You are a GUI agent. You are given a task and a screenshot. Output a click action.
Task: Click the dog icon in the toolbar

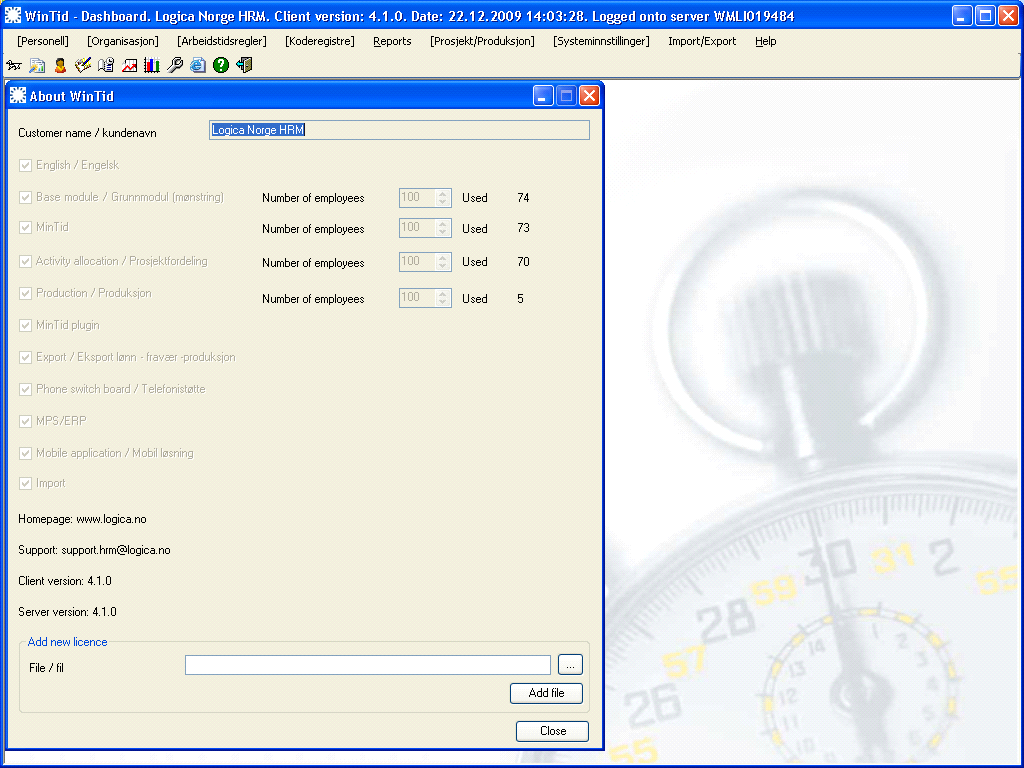pos(14,65)
